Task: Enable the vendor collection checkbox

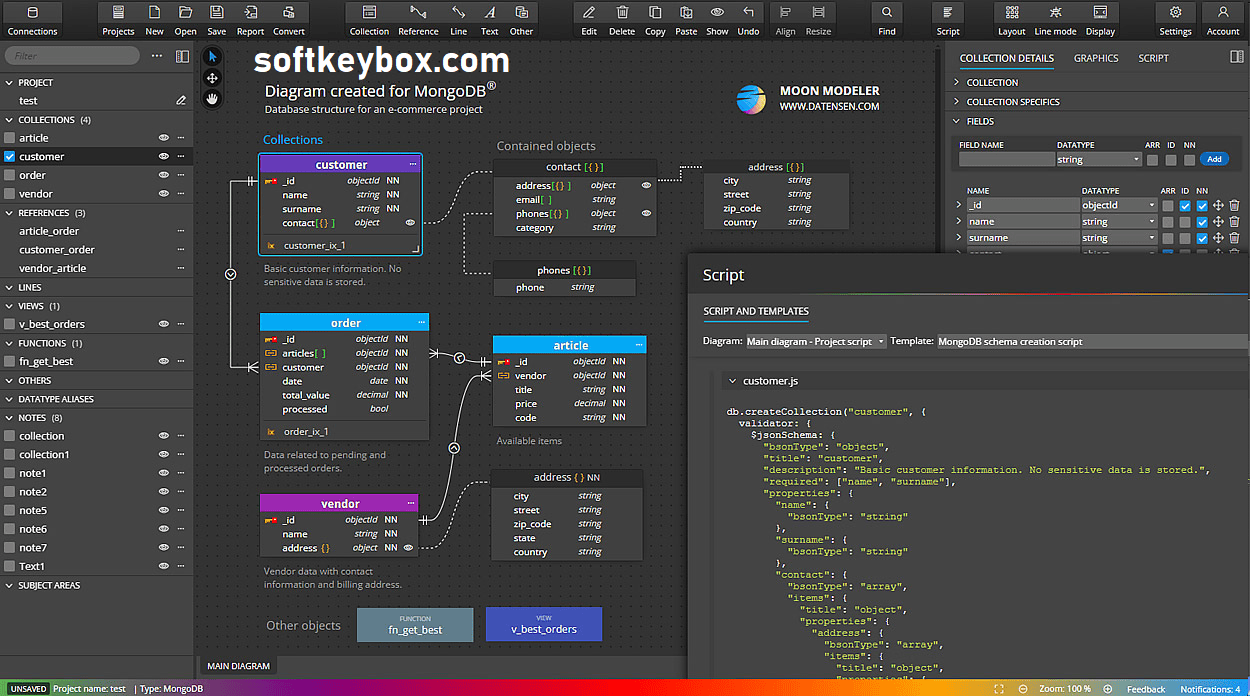Action: 10,194
